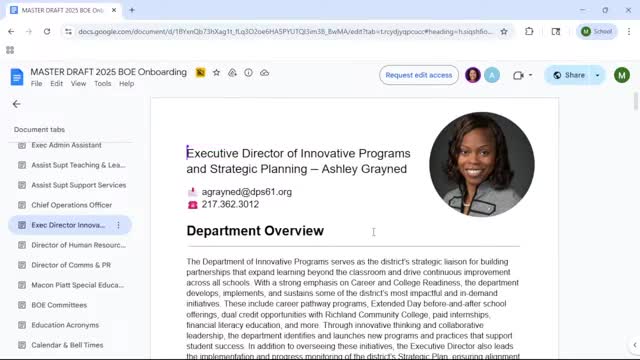Click the email agrayned@dps61.org
This screenshot has height=360, width=640.
247,192
